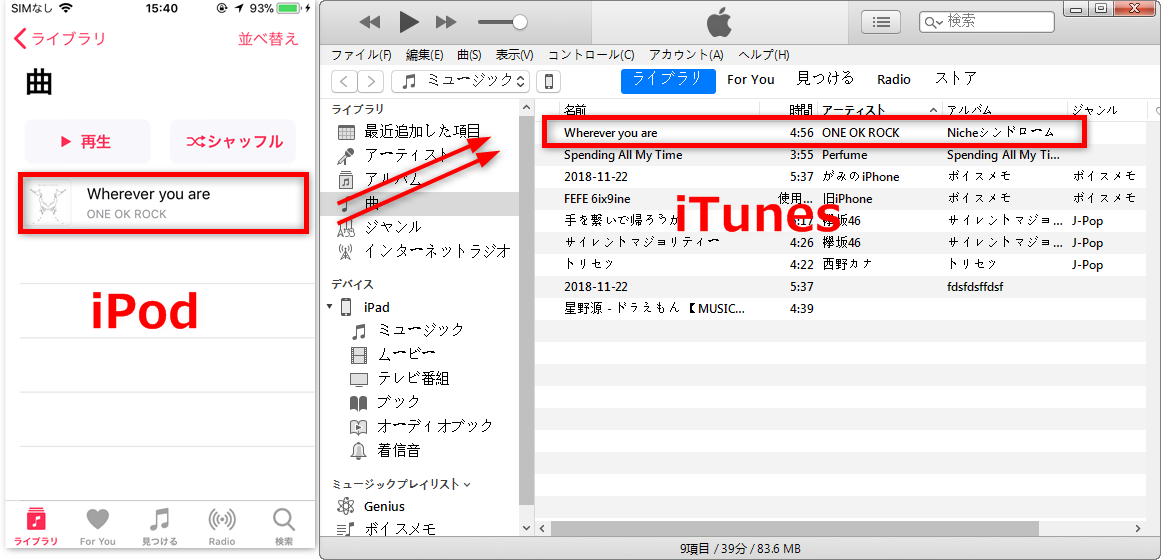Tap シャッフル button on iPod
The width and height of the screenshot is (1161, 560).
point(232,141)
